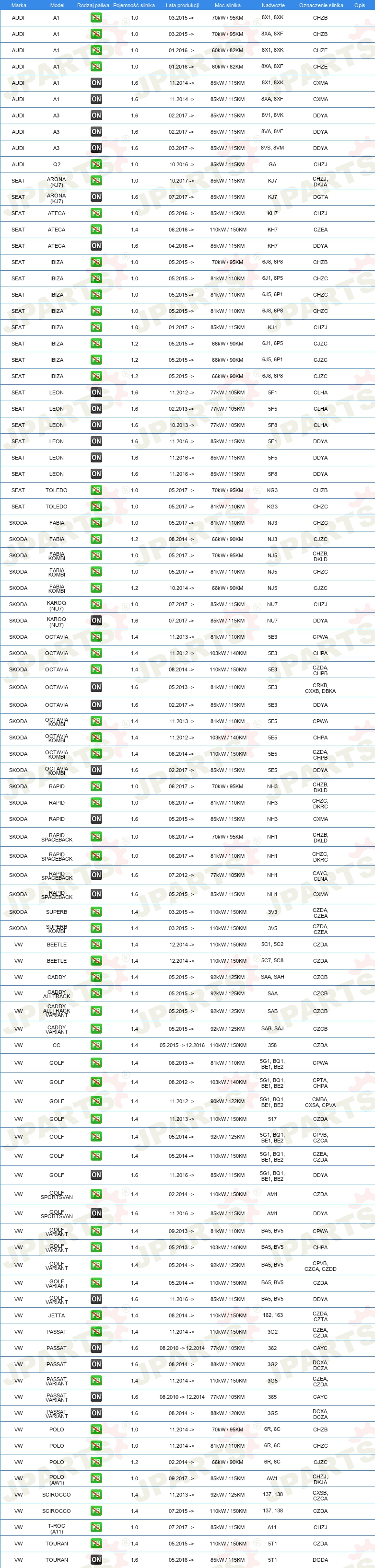Viewport: 375px width, 1568px height.
Task: Click the petrol icon in the CADDY ALLTRACK VARIANT row
Action: click(96, 1011)
